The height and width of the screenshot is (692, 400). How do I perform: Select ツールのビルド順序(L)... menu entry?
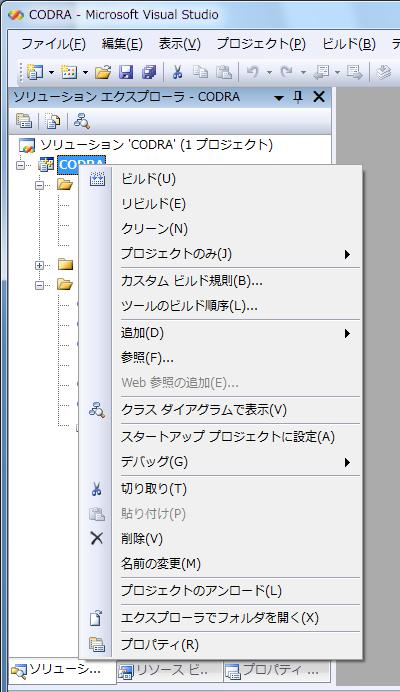(221, 305)
